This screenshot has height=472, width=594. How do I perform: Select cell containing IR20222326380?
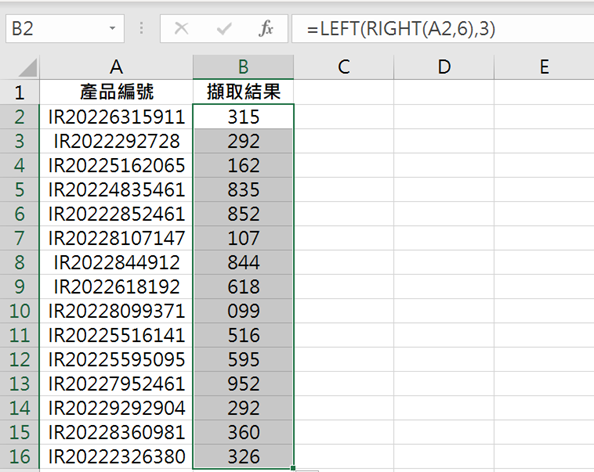116,456
